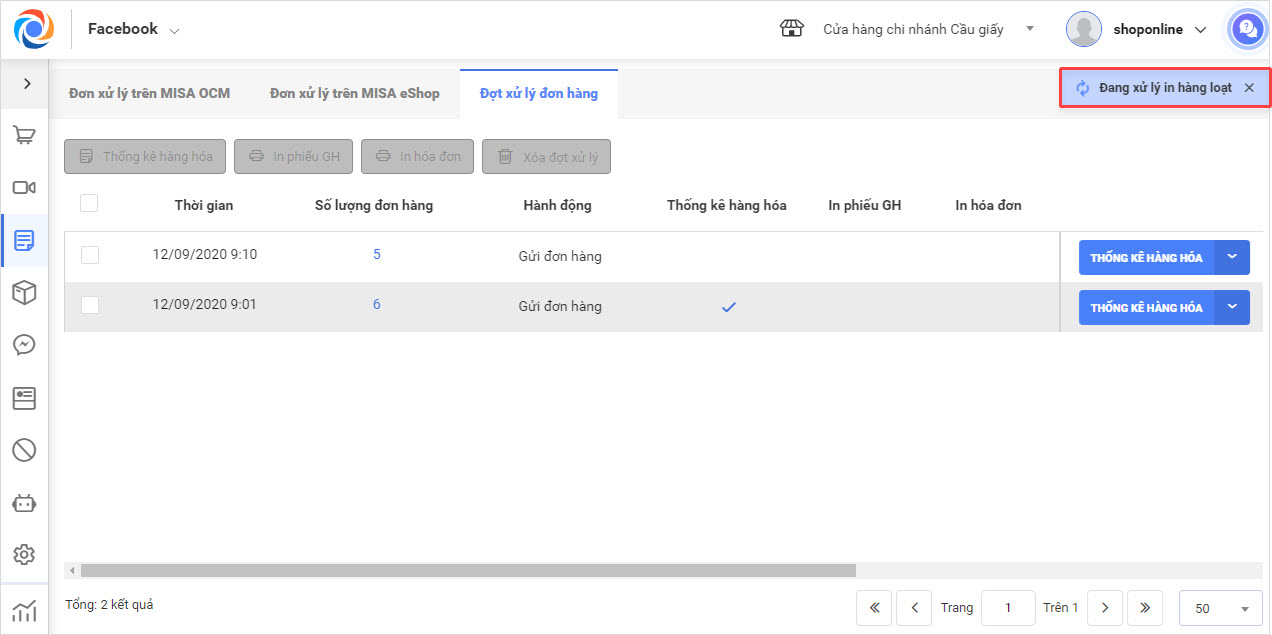Image resolution: width=1272 pixels, height=635 pixels.
Task: Click the shoponline user avatar
Action: click(x=1084, y=29)
